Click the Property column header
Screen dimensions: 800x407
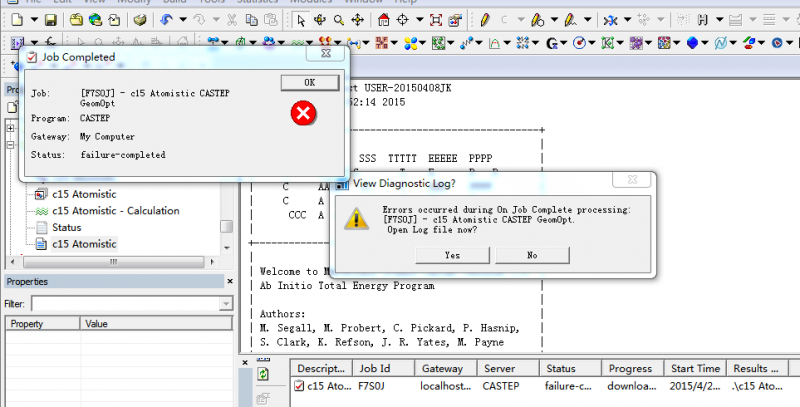pyautogui.click(x=43, y=324)
